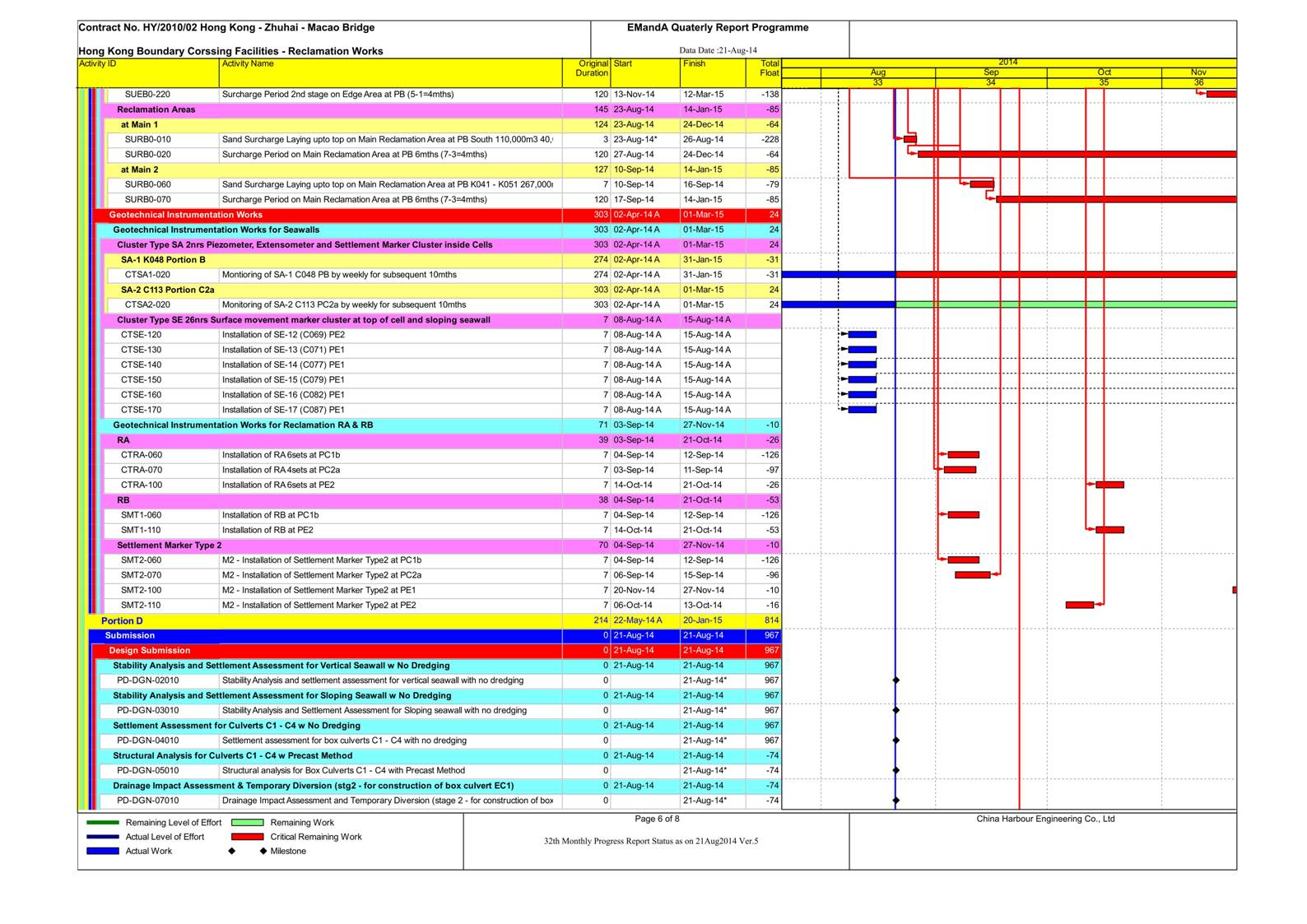Select the Oct month header in timeline
The image size is (1307, 924).
1104,72
